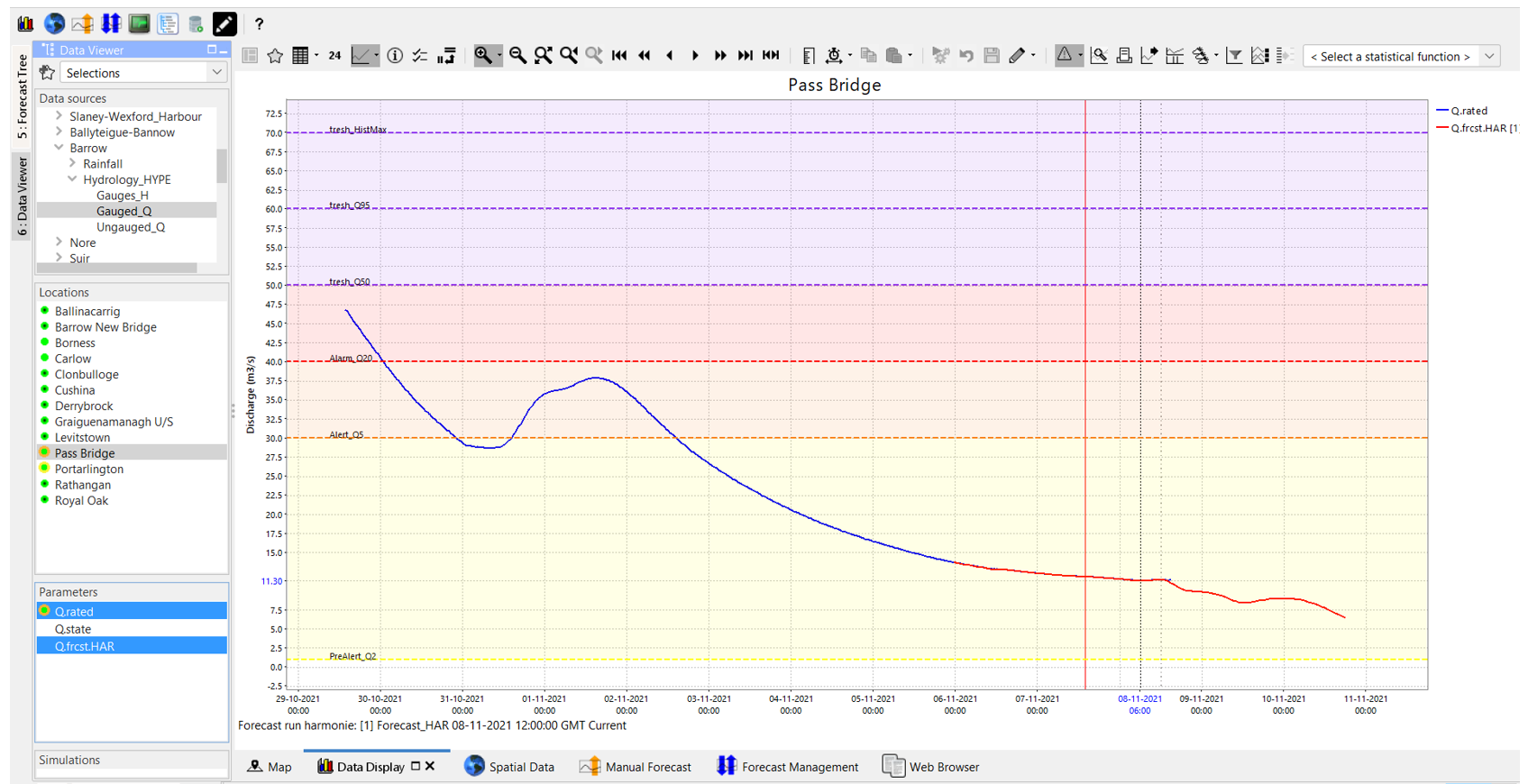
Task: Click the zoom out magnifier icon
Action: click(517, 56)
